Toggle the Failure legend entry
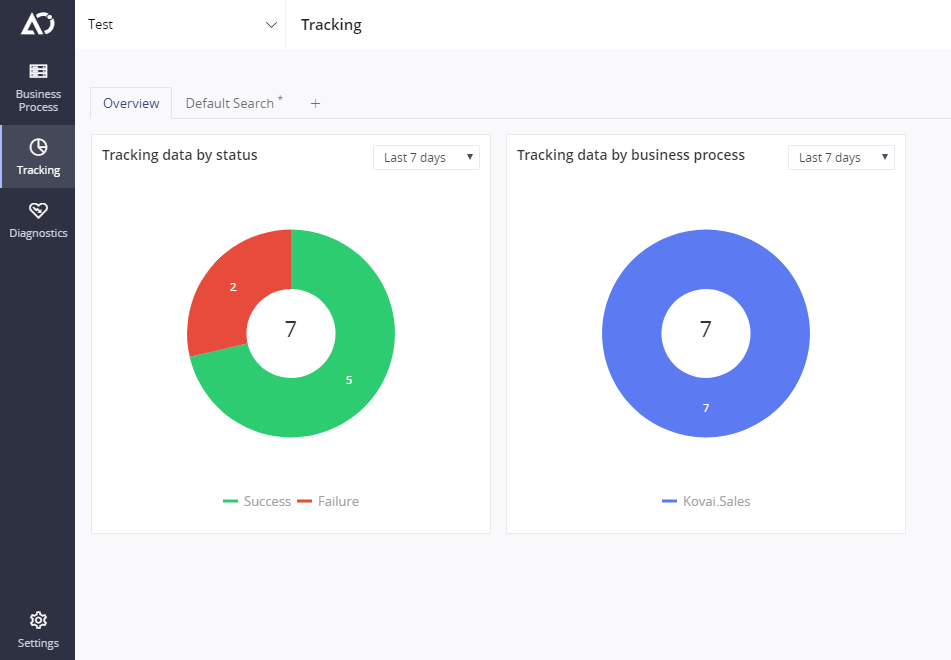 328,502
